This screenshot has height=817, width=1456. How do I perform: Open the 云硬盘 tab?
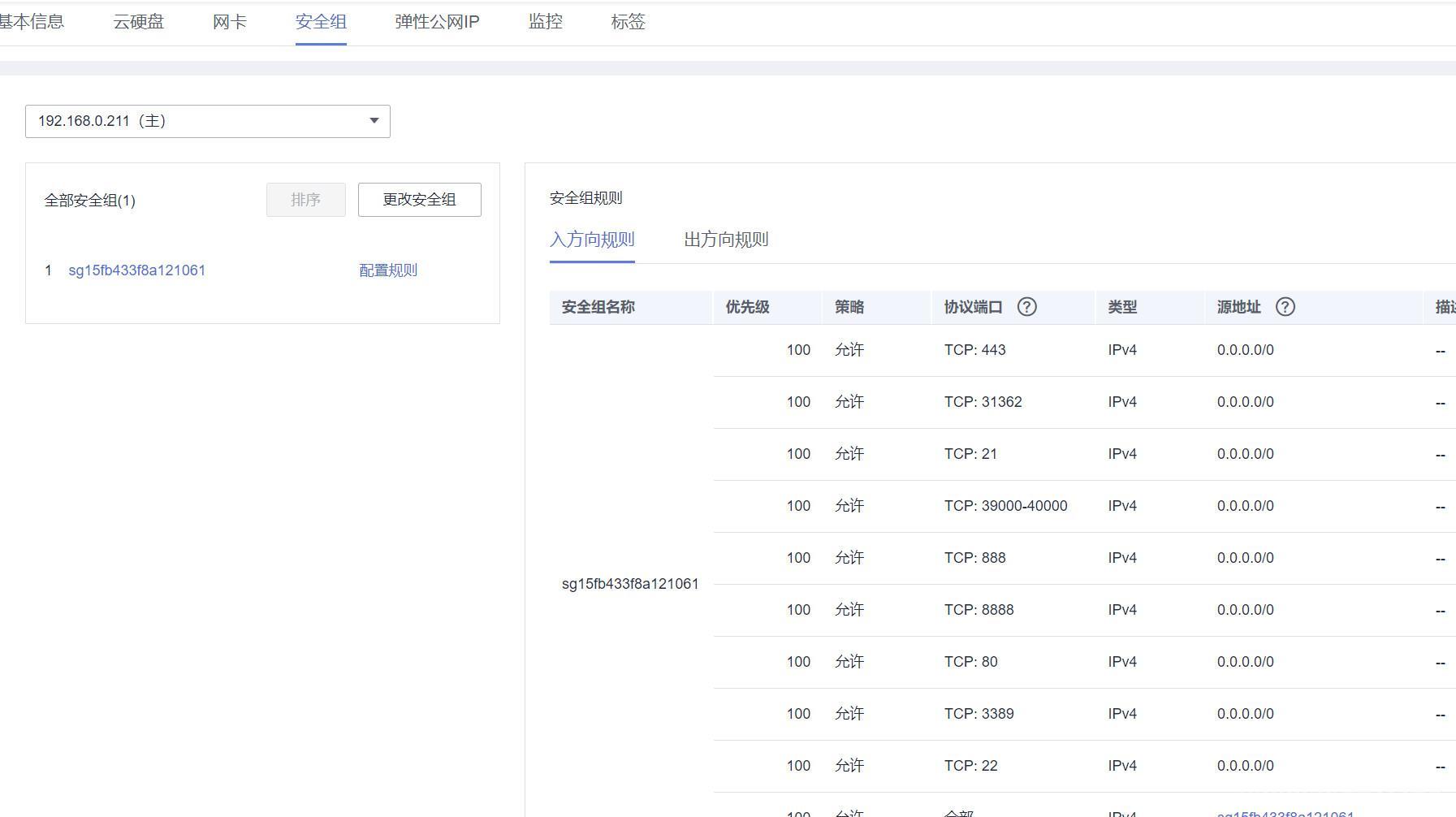tap(138, 22)
